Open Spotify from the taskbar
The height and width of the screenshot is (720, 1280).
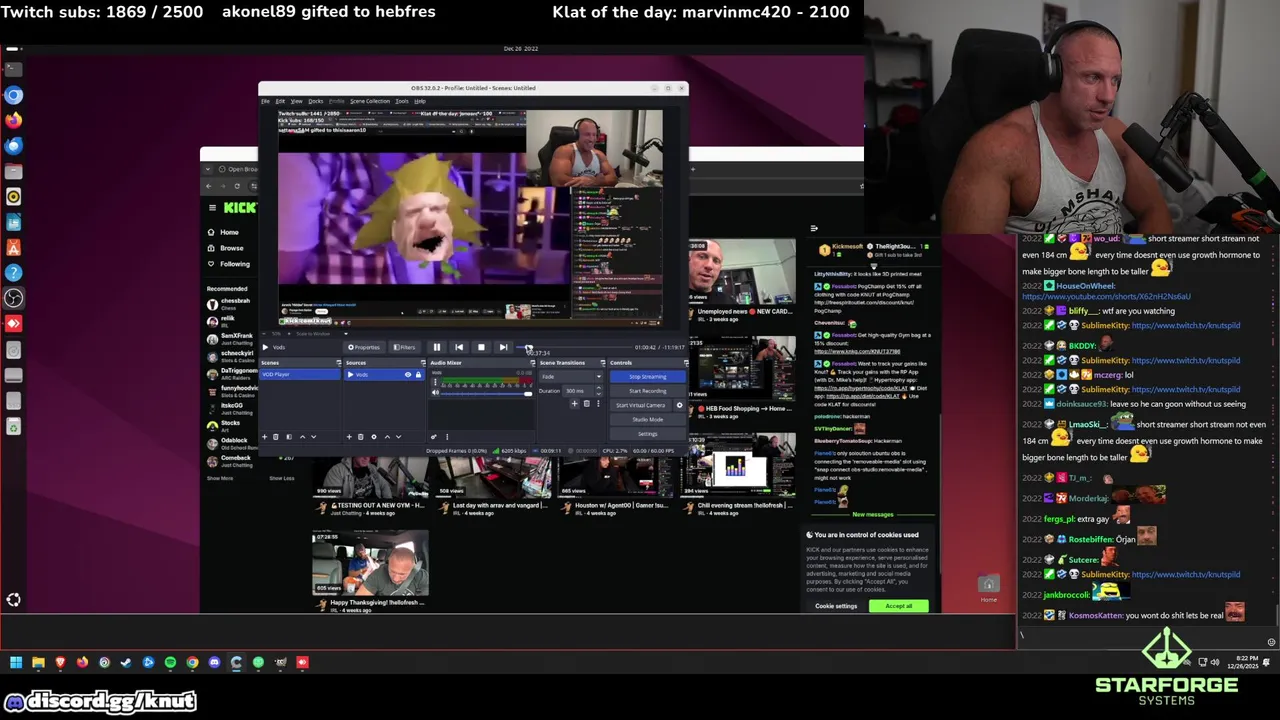click(170, 662)
